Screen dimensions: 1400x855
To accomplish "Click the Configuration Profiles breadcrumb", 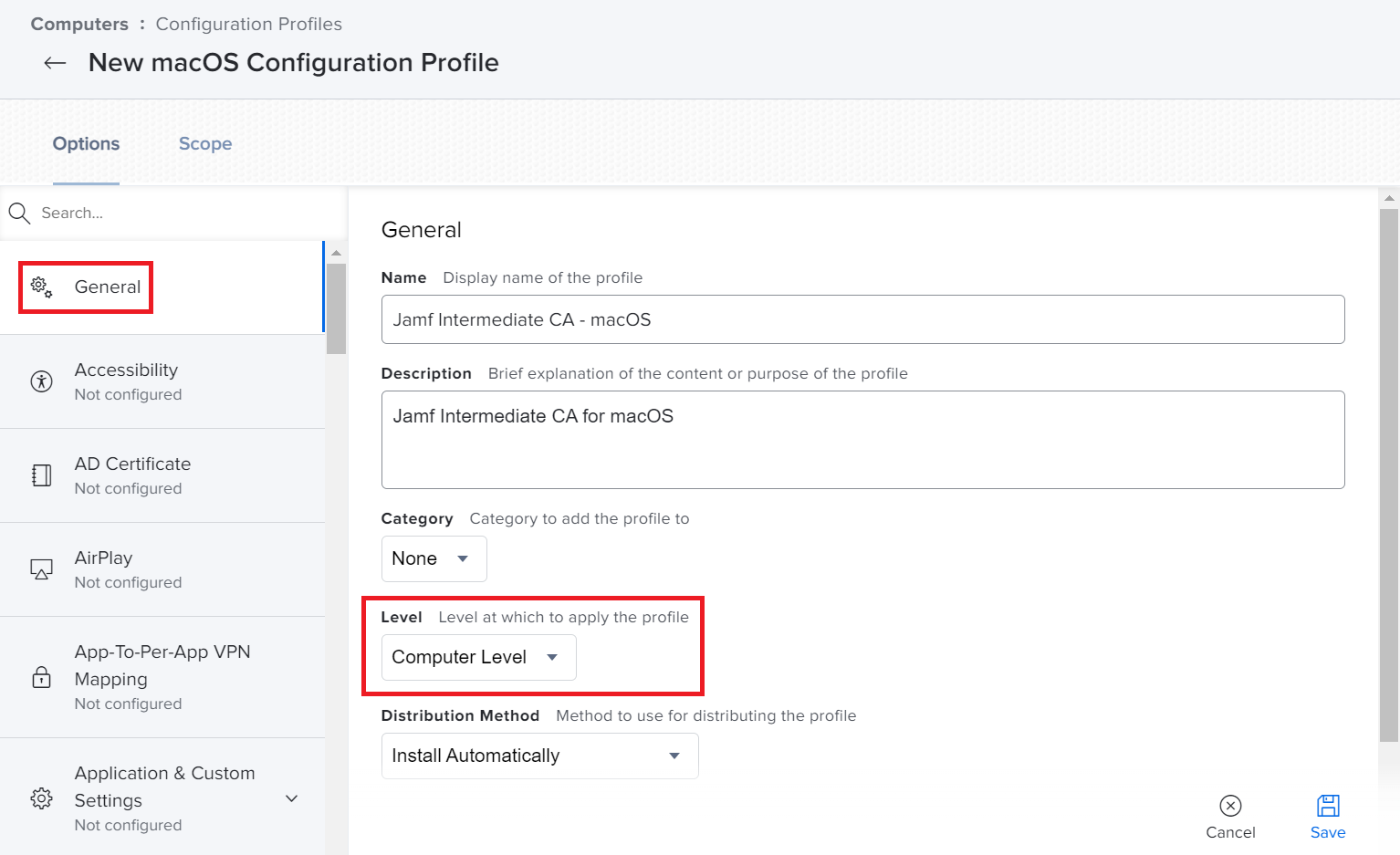I will click(248, 24).
